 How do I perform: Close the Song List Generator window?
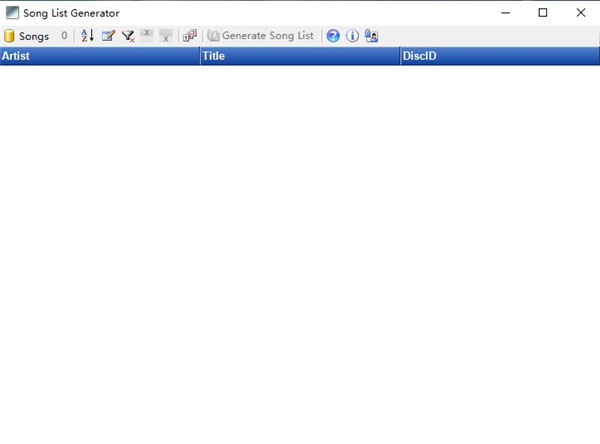[580, 13]
